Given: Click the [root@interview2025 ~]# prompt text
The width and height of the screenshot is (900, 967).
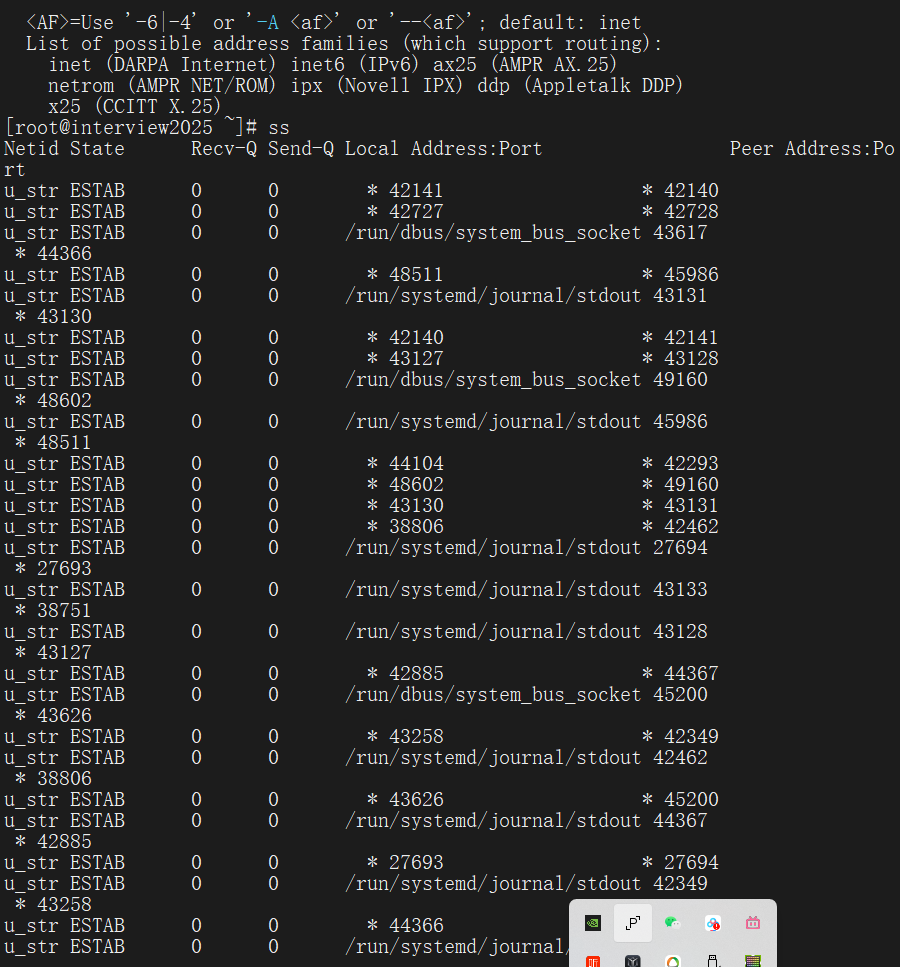Looking at the screenshot, I should click(131, 128).
